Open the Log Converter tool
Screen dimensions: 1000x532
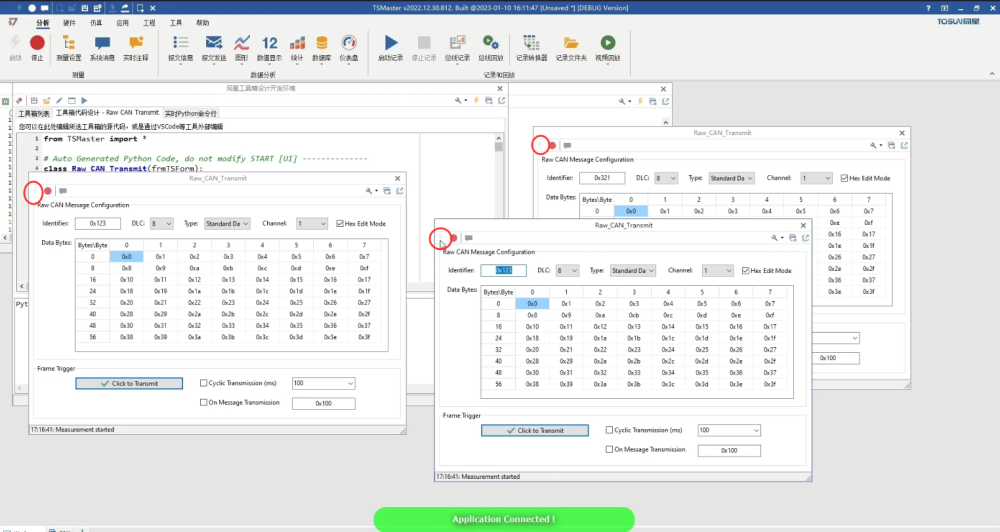(x=531, y=43)
